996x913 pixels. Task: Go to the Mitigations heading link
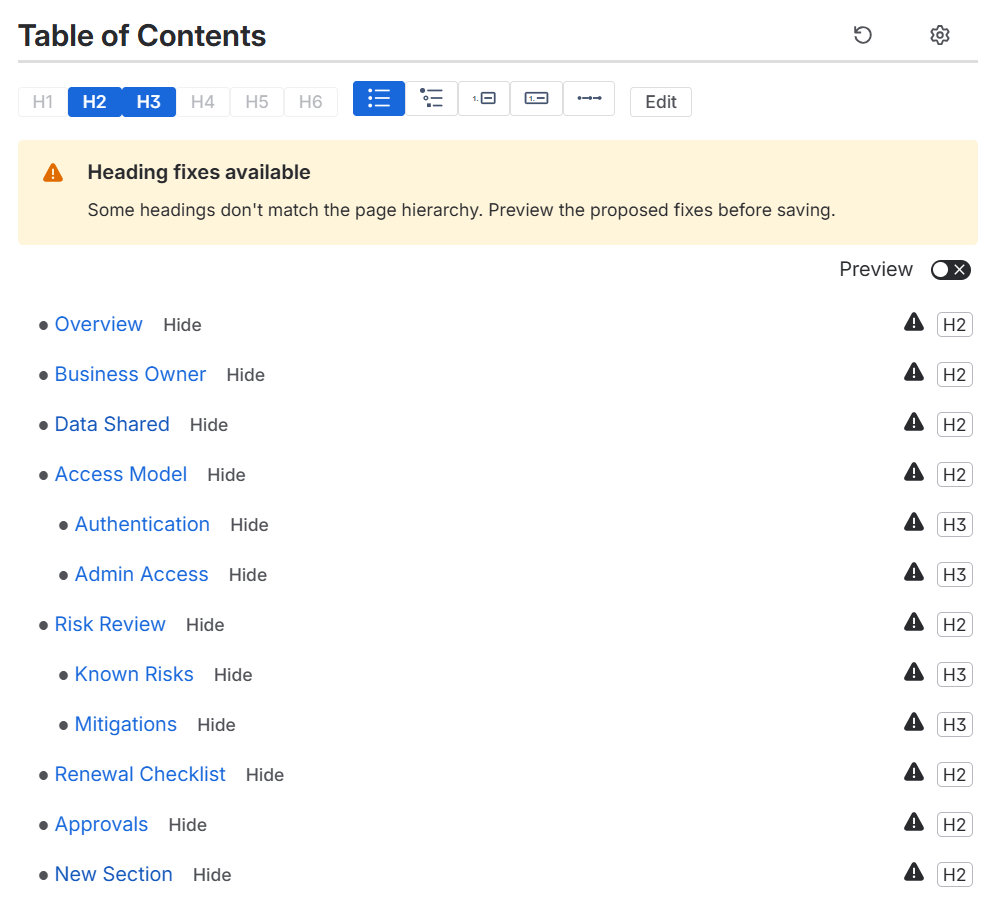point(126,724)
